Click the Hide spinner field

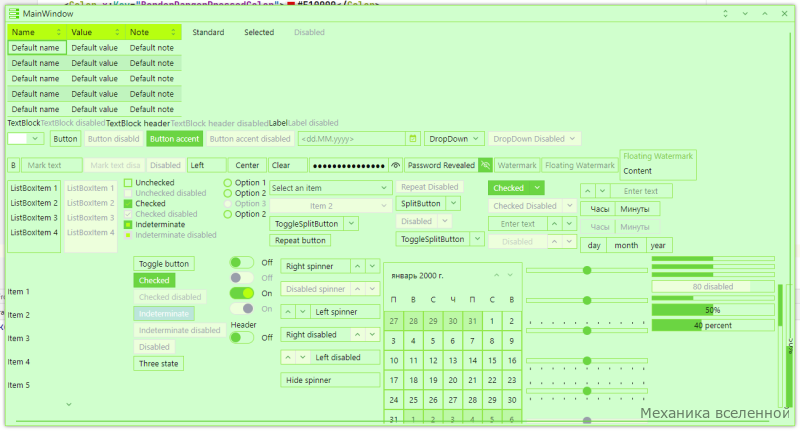pyautogui.click(x=330, y=380)
